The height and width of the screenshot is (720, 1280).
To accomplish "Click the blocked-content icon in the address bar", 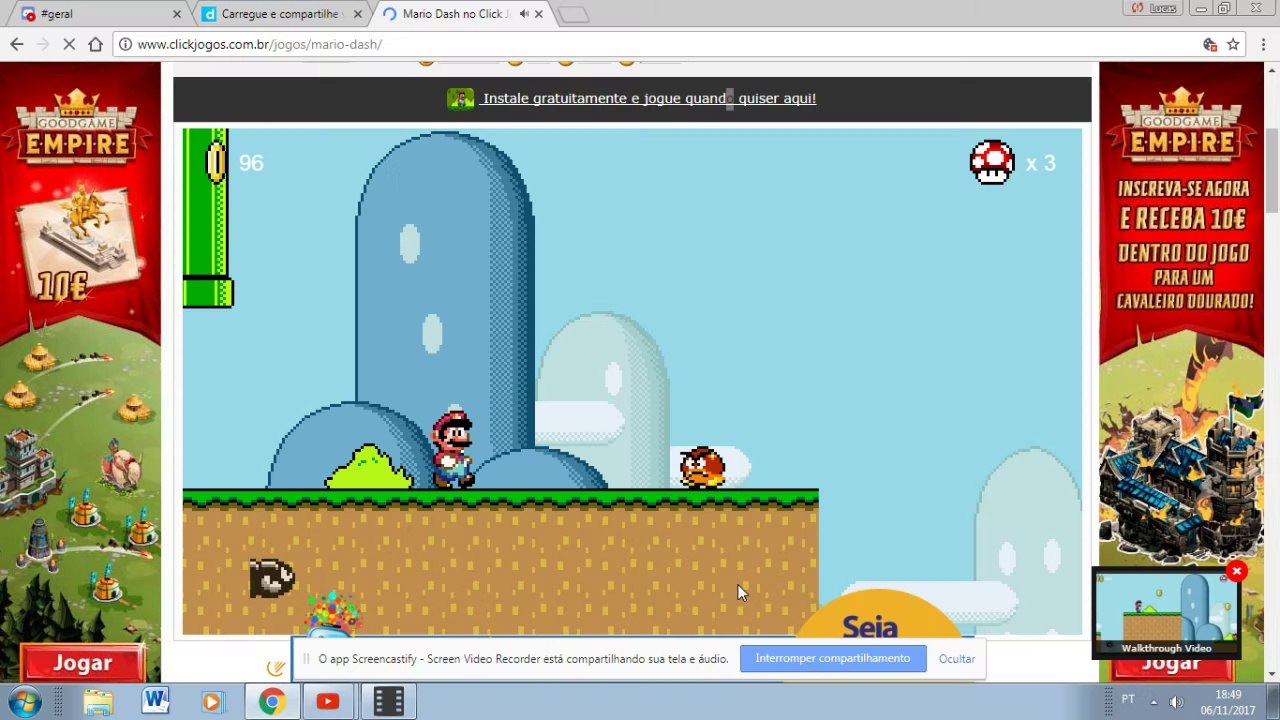I will click(x=1210, y=44).
